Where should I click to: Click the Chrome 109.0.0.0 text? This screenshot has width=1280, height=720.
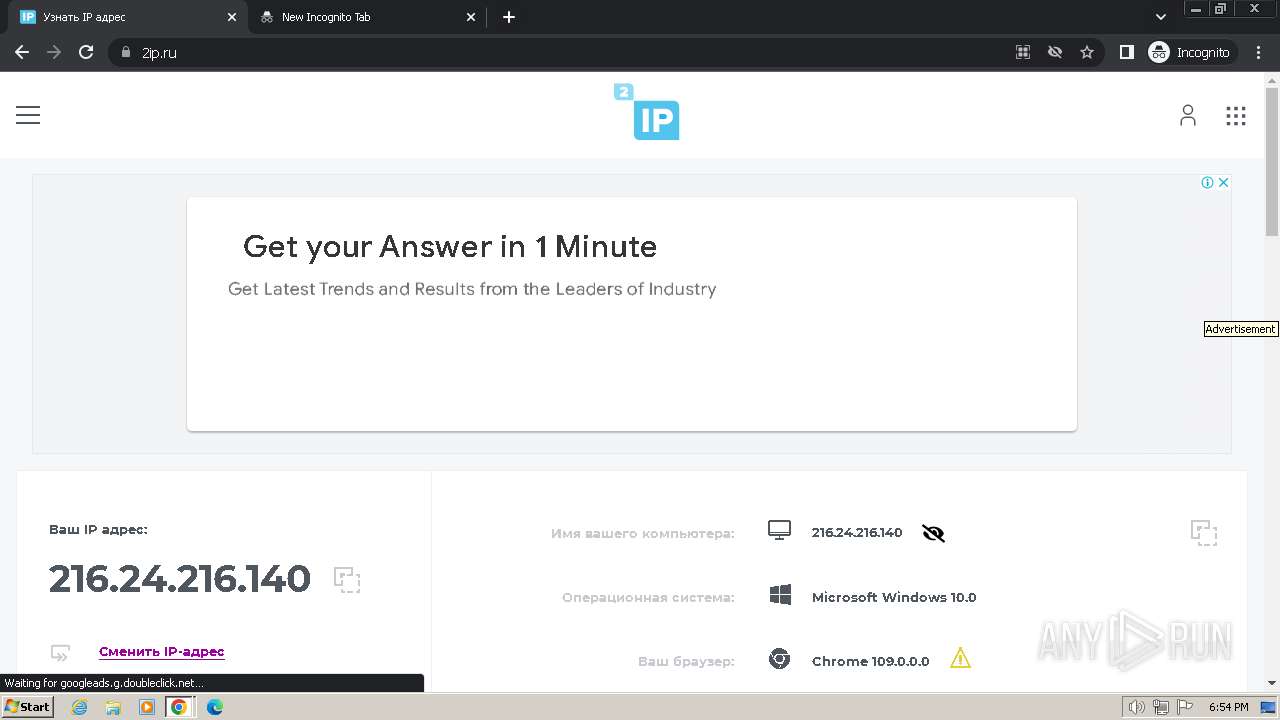point(870,661)
